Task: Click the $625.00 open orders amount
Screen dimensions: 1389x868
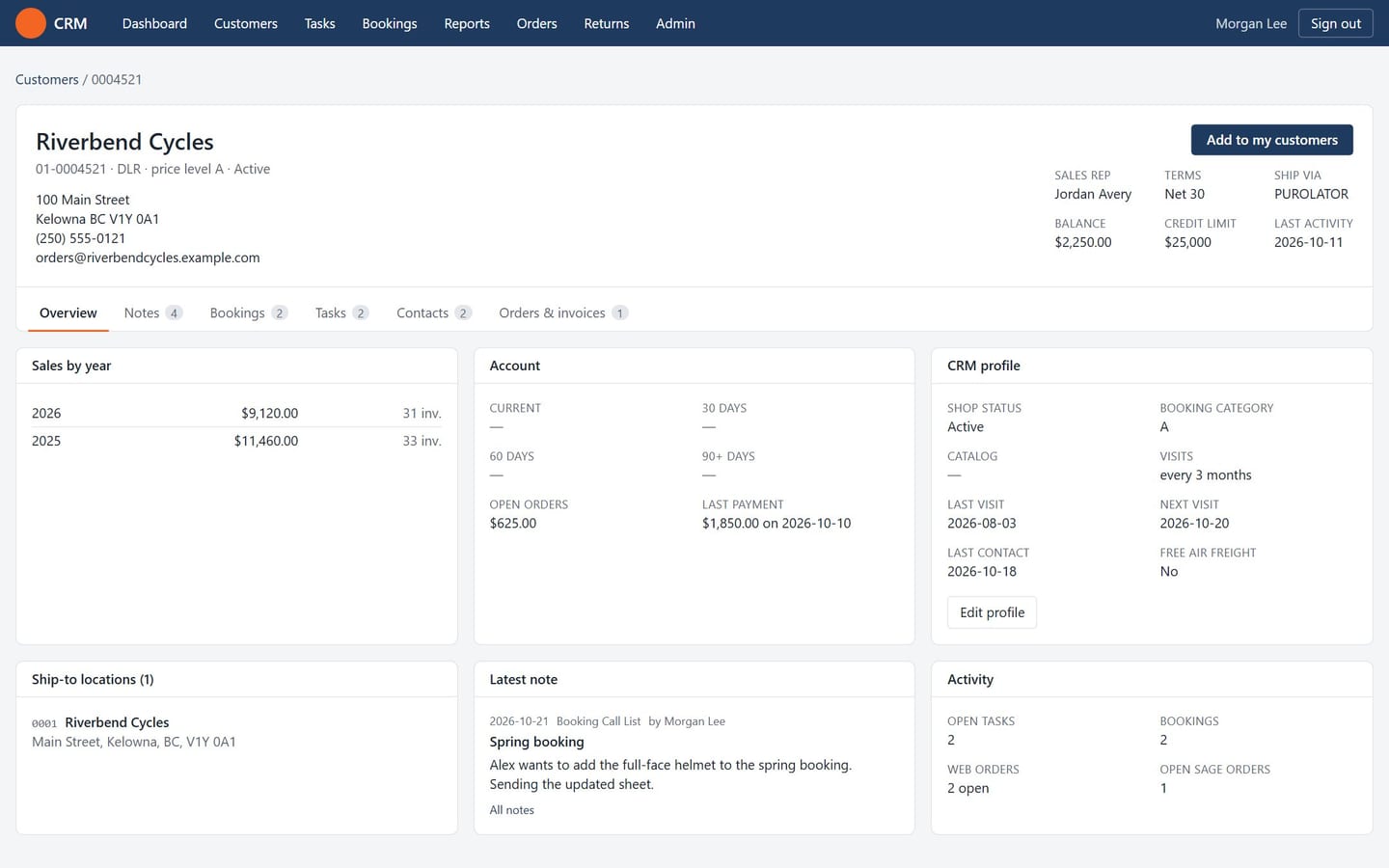Action: (x=513, y=523)
